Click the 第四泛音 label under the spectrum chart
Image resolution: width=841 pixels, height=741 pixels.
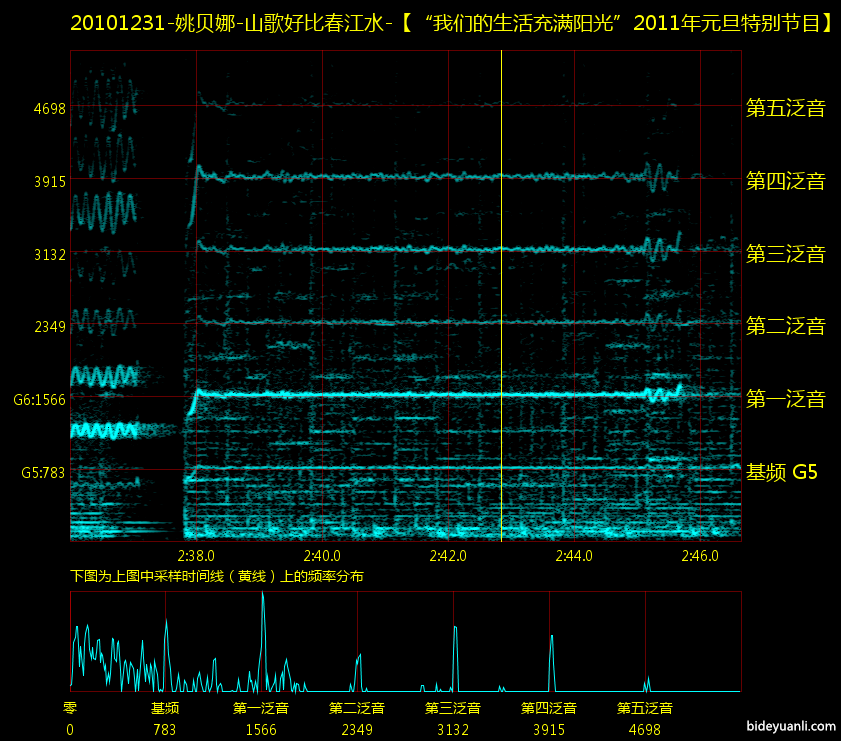point(549,708)
